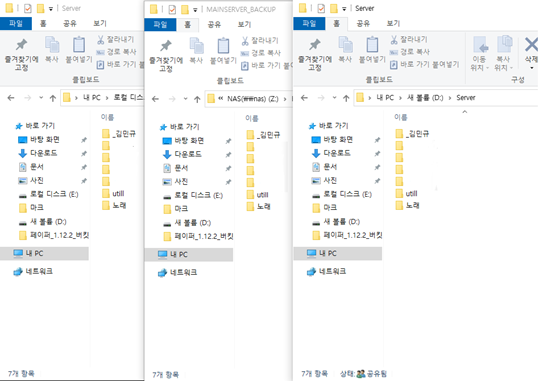
Task: Click Paste icon in MAINSERVER_BACKUP window
Action: click(x=223, y=51)
